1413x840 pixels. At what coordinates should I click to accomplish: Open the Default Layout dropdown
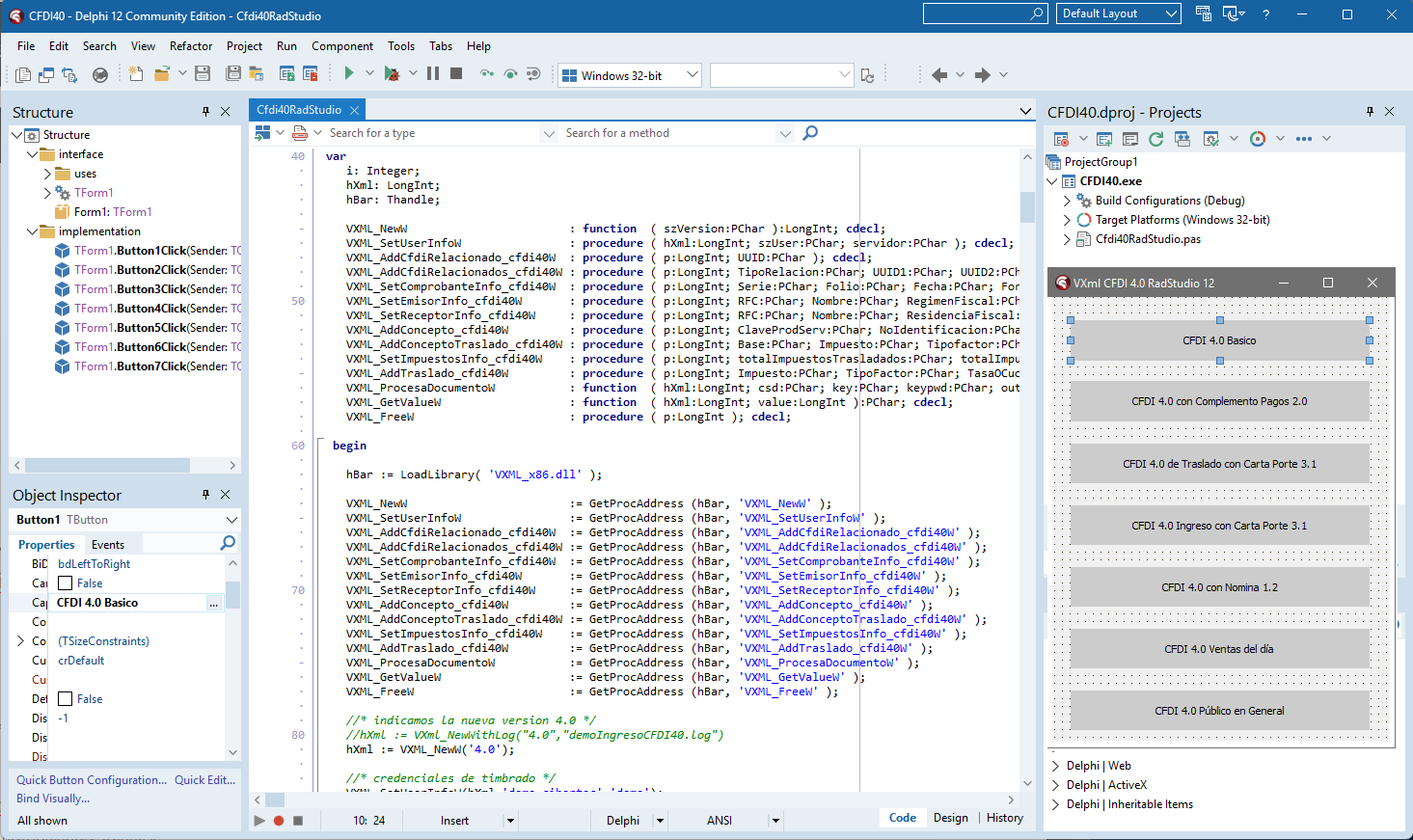click(x=1172, y=14)
